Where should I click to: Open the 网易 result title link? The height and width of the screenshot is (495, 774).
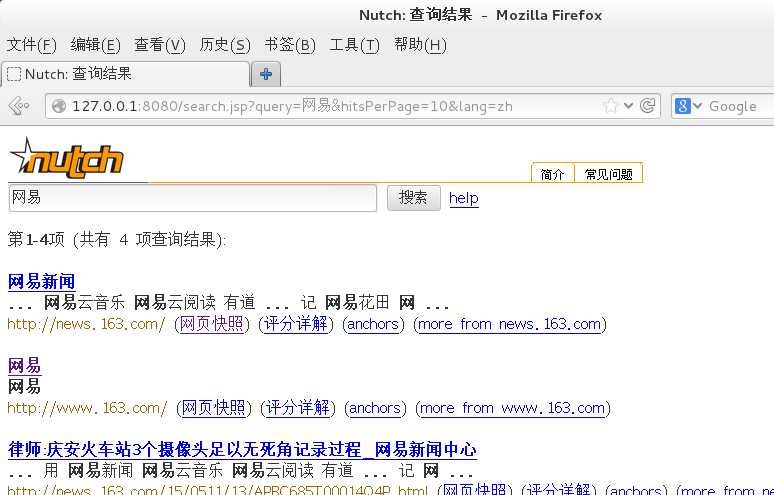tap(24, 366)
